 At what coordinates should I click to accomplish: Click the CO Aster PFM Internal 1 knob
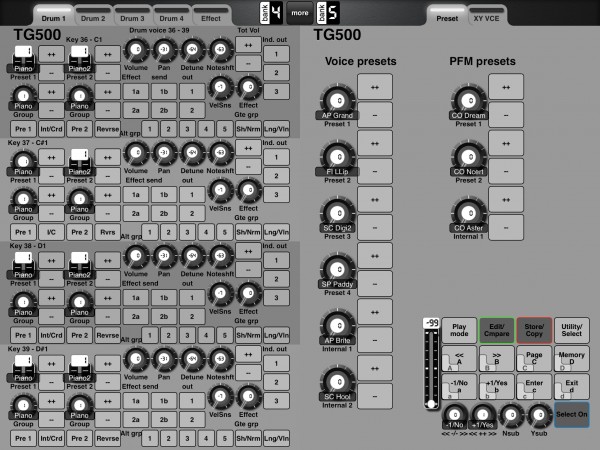pyautogui.click(x=469, y=213)
